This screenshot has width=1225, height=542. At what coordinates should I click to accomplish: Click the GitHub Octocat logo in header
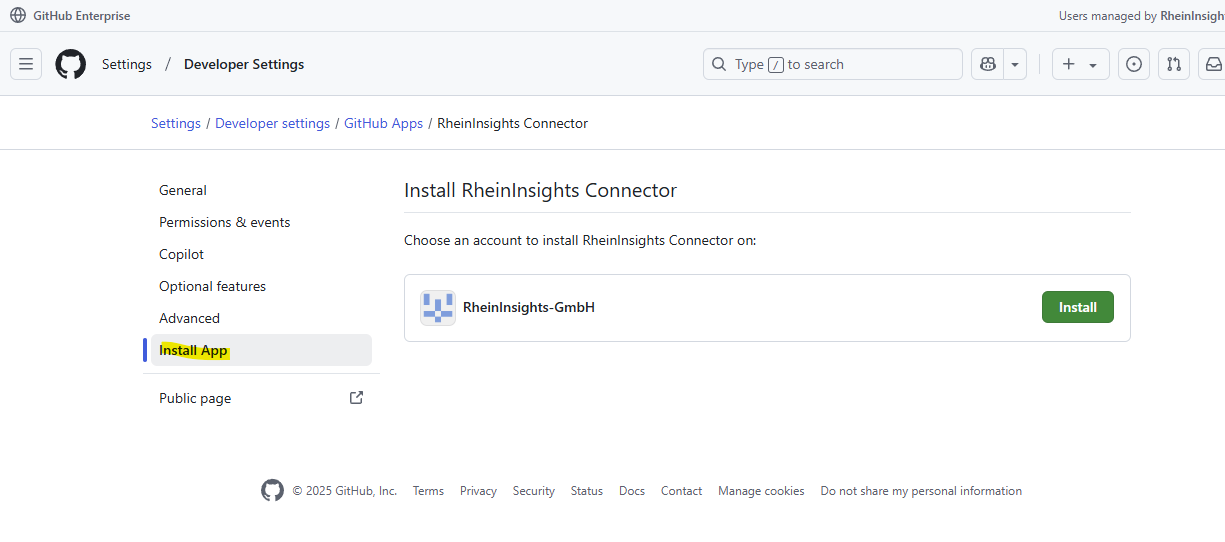(70, 64)
